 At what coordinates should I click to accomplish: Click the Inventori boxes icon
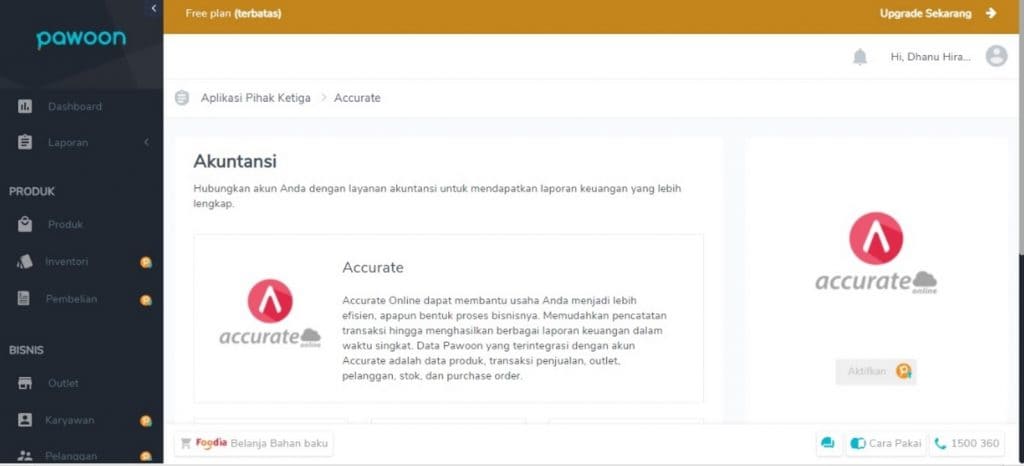coord(25,262)
